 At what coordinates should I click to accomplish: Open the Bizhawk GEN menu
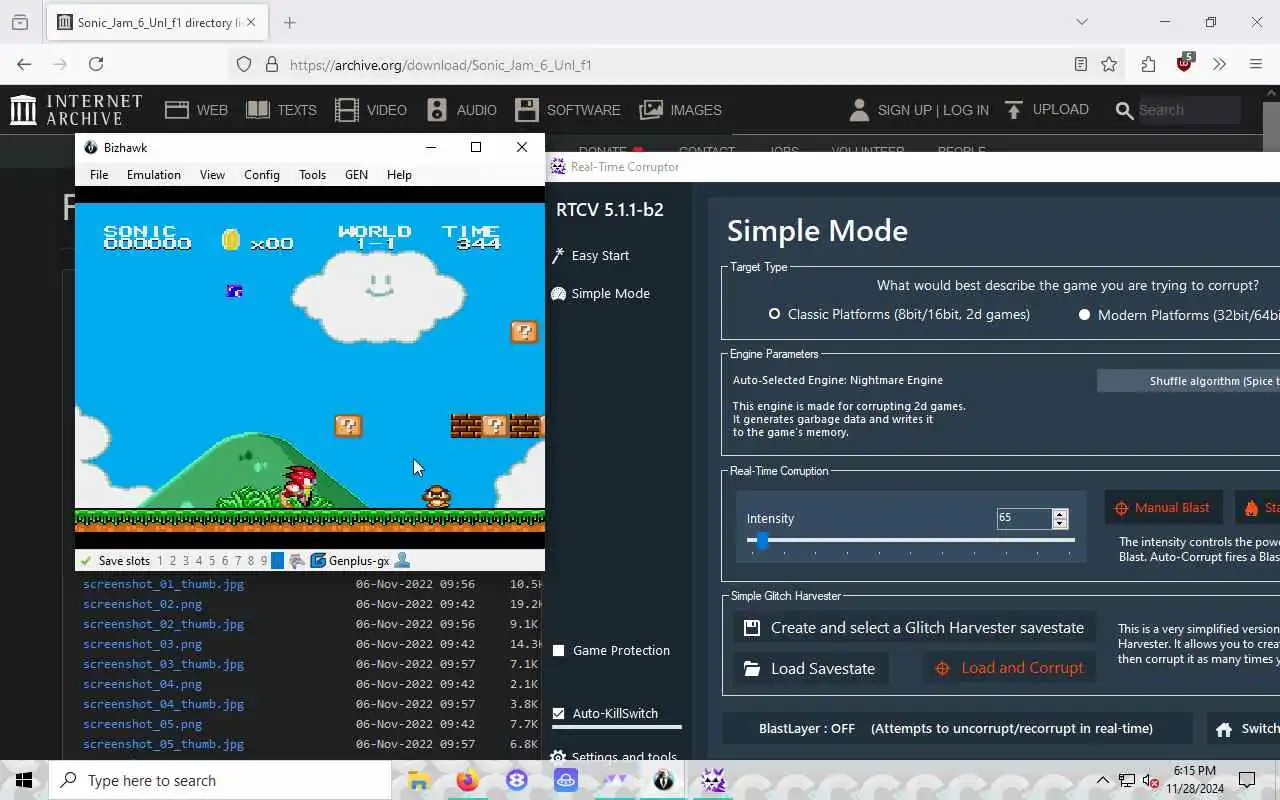(x=356, y=174)
